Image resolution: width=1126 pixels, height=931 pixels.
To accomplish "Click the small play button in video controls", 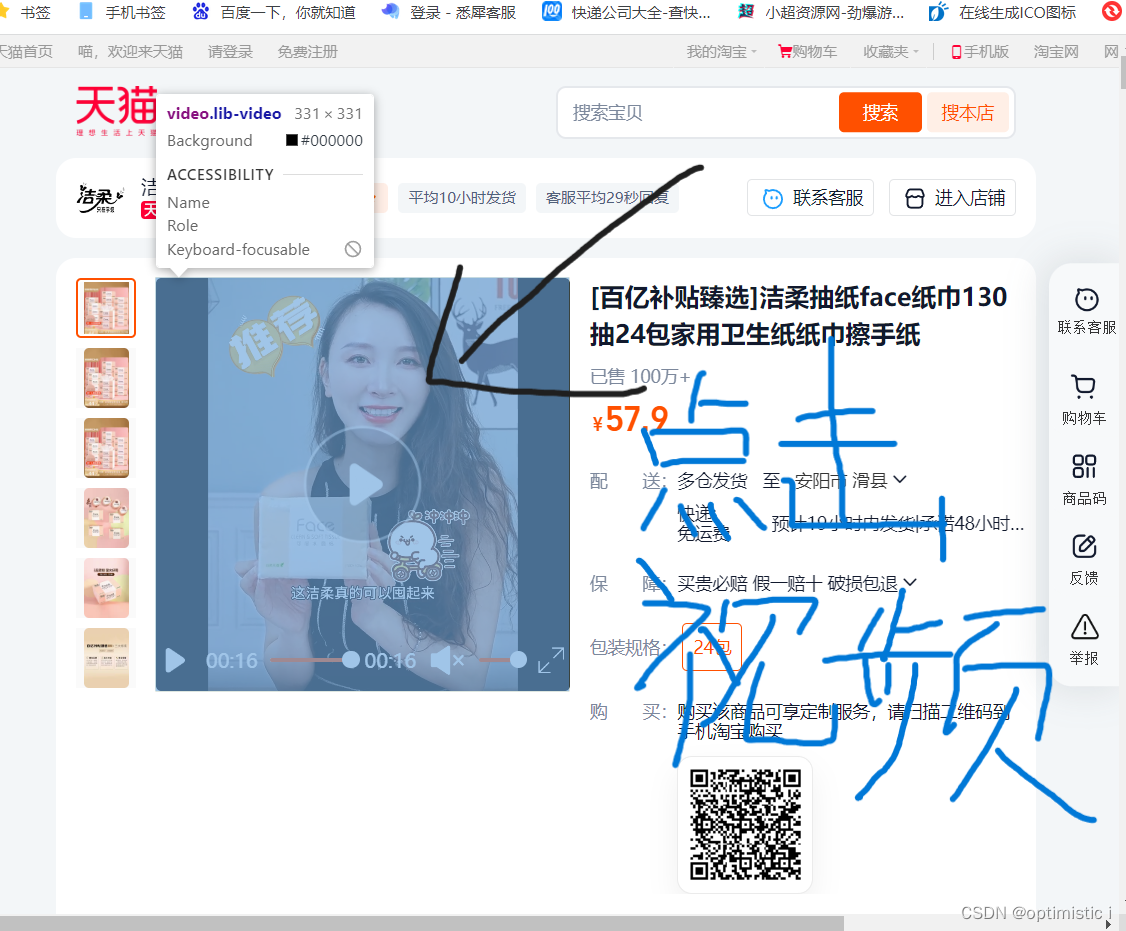I will (175, 660).
